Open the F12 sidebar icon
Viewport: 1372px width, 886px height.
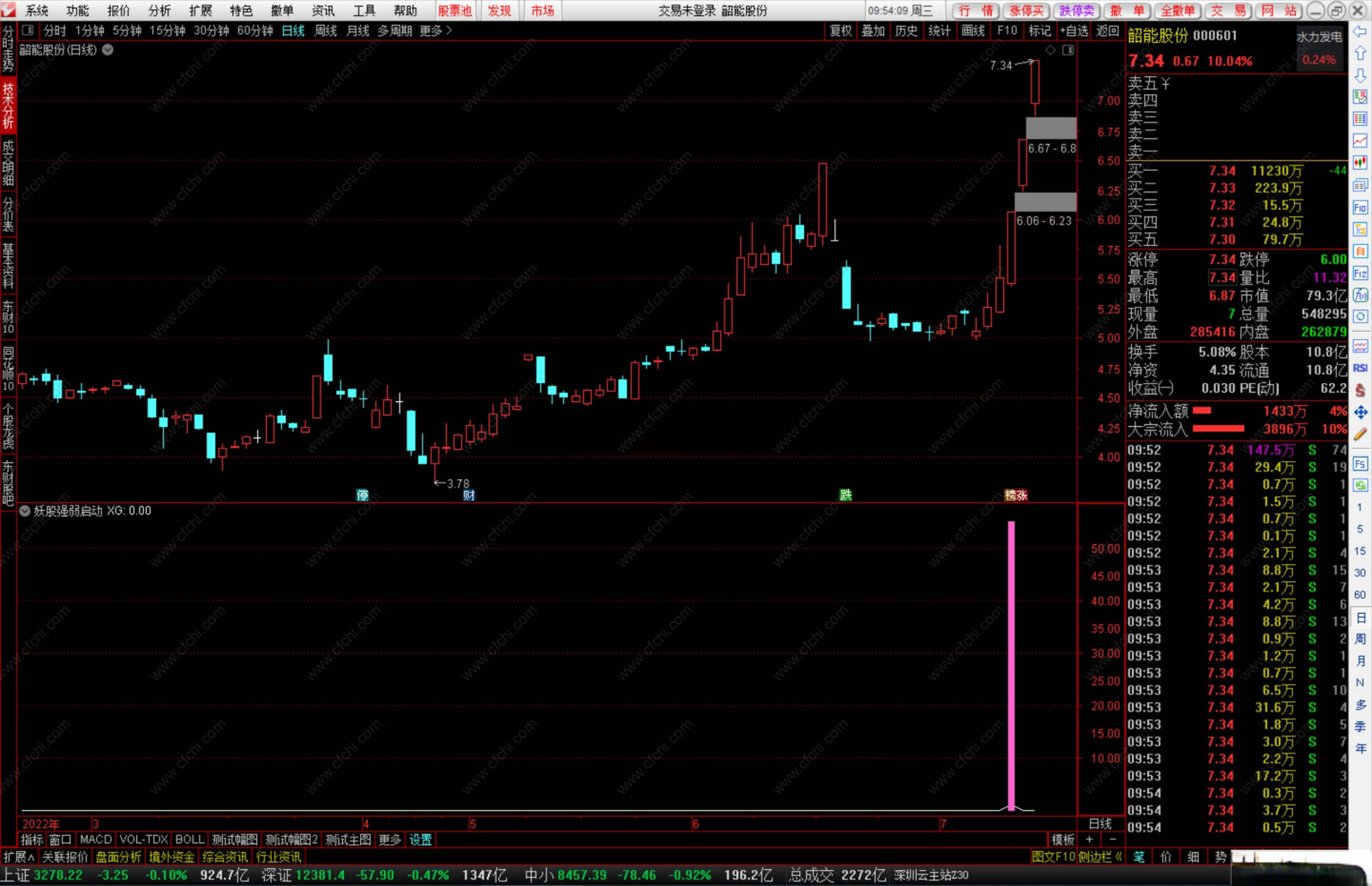tap(1360, 274)
